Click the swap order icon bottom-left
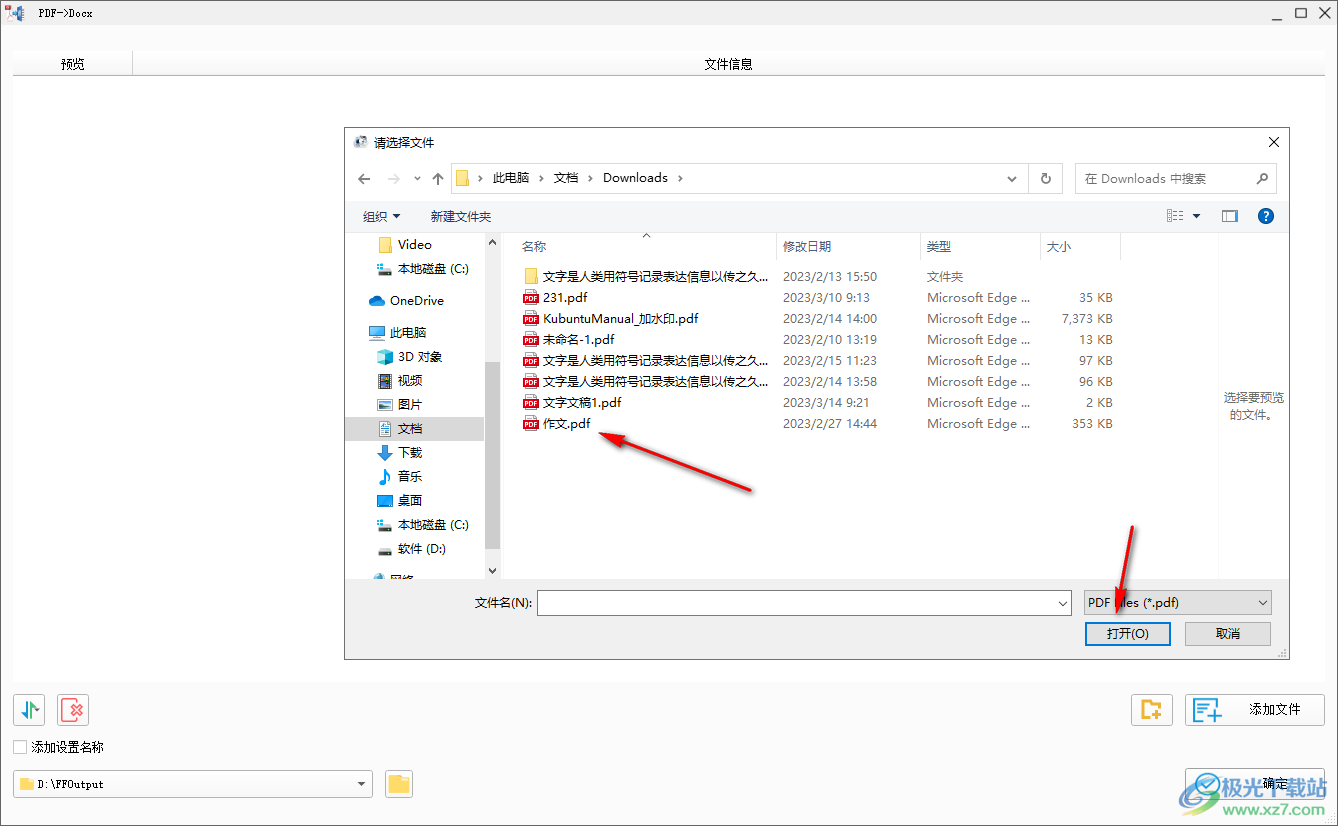1338x826 pixels. coord(29,710)
